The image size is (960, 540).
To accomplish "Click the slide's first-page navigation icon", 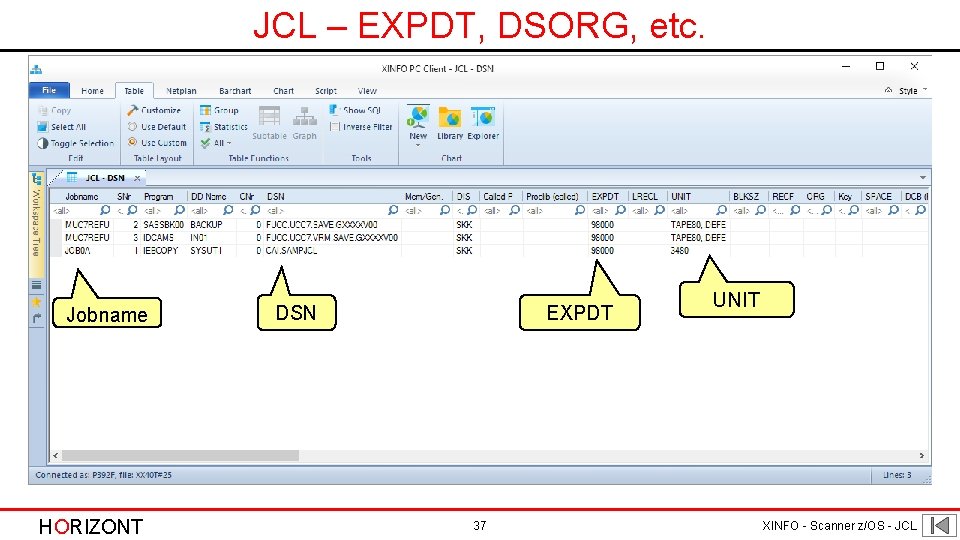I will pos(939,525).
